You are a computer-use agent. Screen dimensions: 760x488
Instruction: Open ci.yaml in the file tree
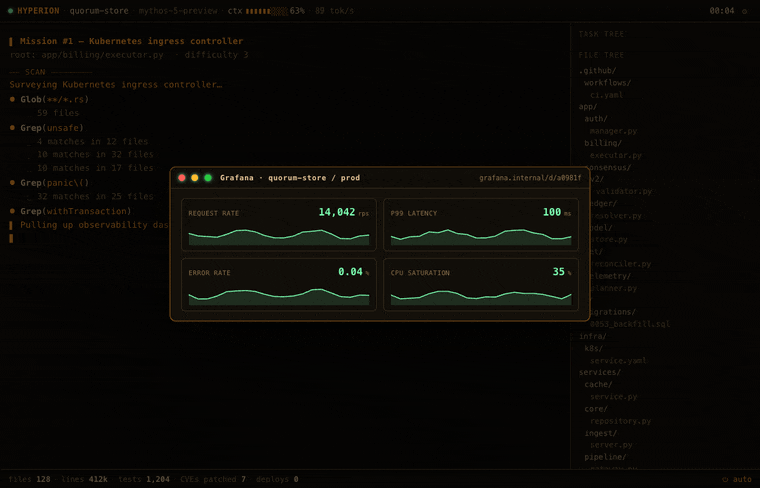click(607, 95)
